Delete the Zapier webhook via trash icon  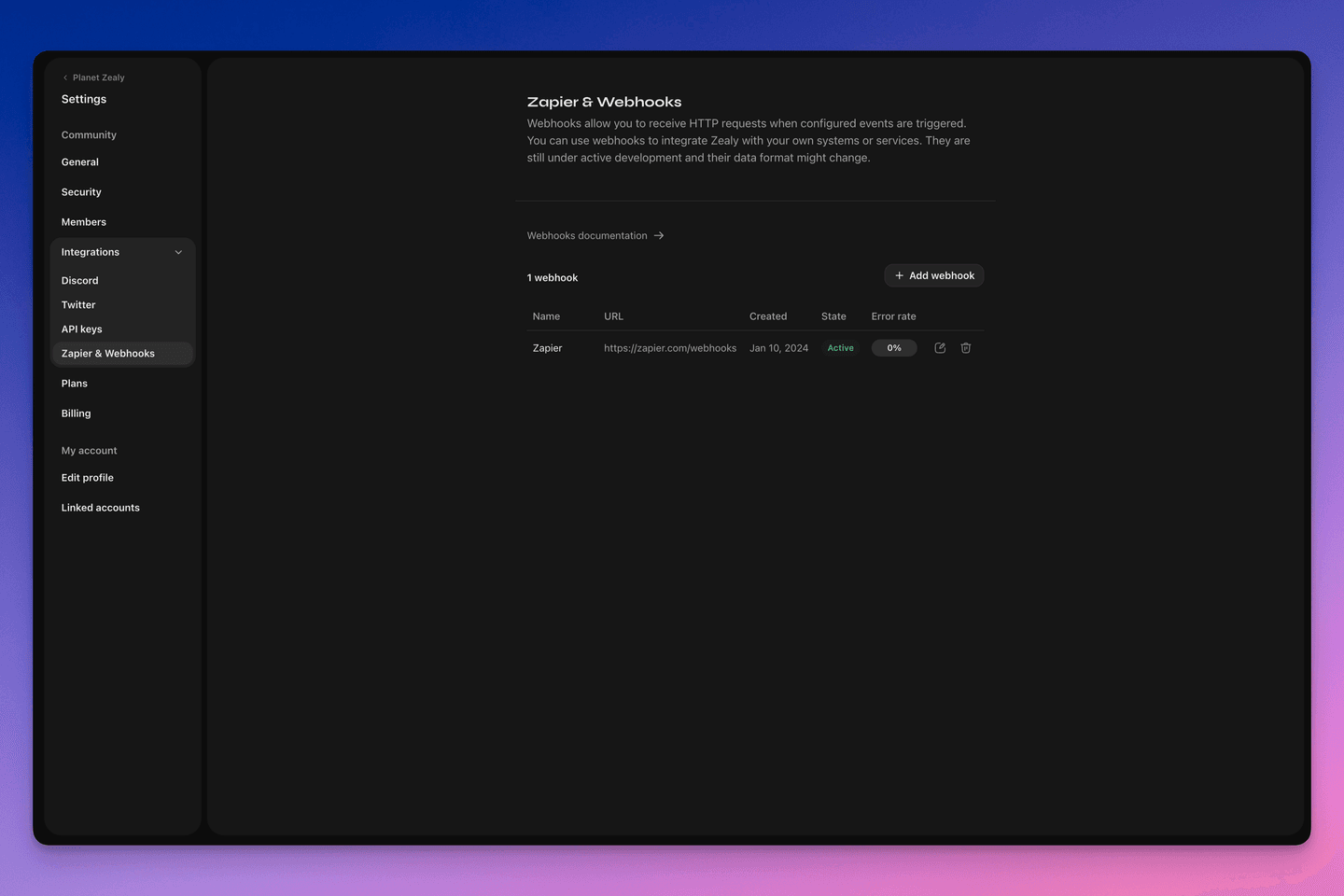[x=966, y=348]
